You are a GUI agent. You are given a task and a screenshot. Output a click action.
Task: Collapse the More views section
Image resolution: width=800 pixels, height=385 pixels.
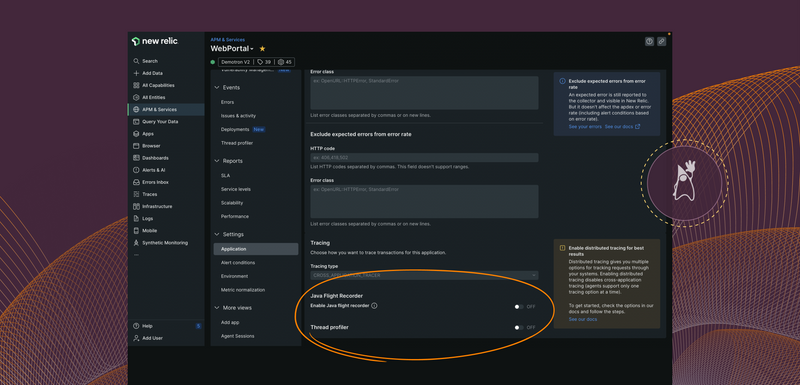(x=216, y=308)
